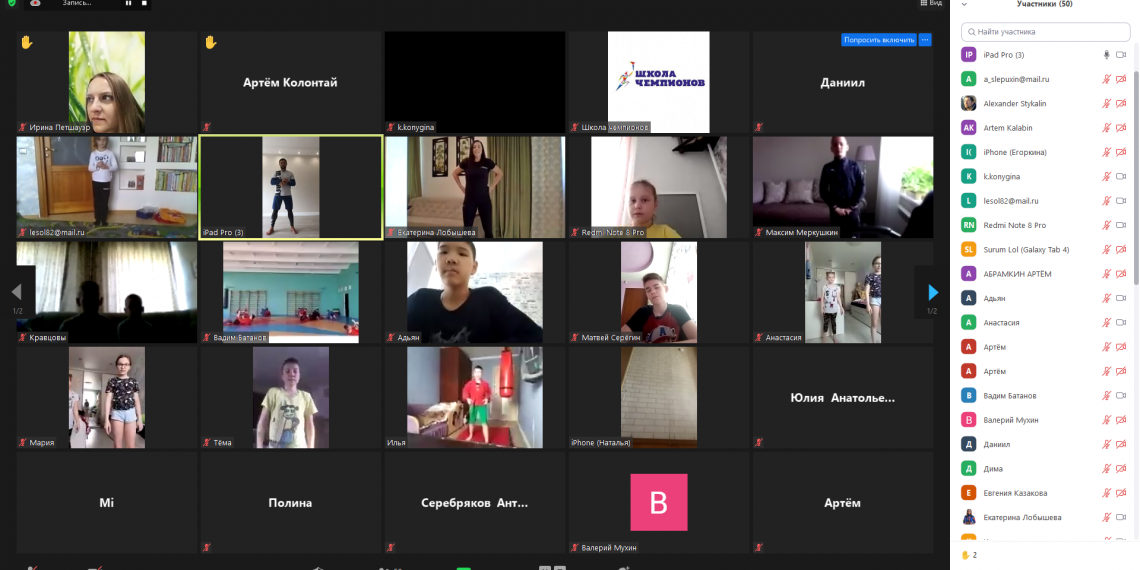This screenshot has width=1140, height=570.
Task: Pause the recording
Action: click(128, 4)
